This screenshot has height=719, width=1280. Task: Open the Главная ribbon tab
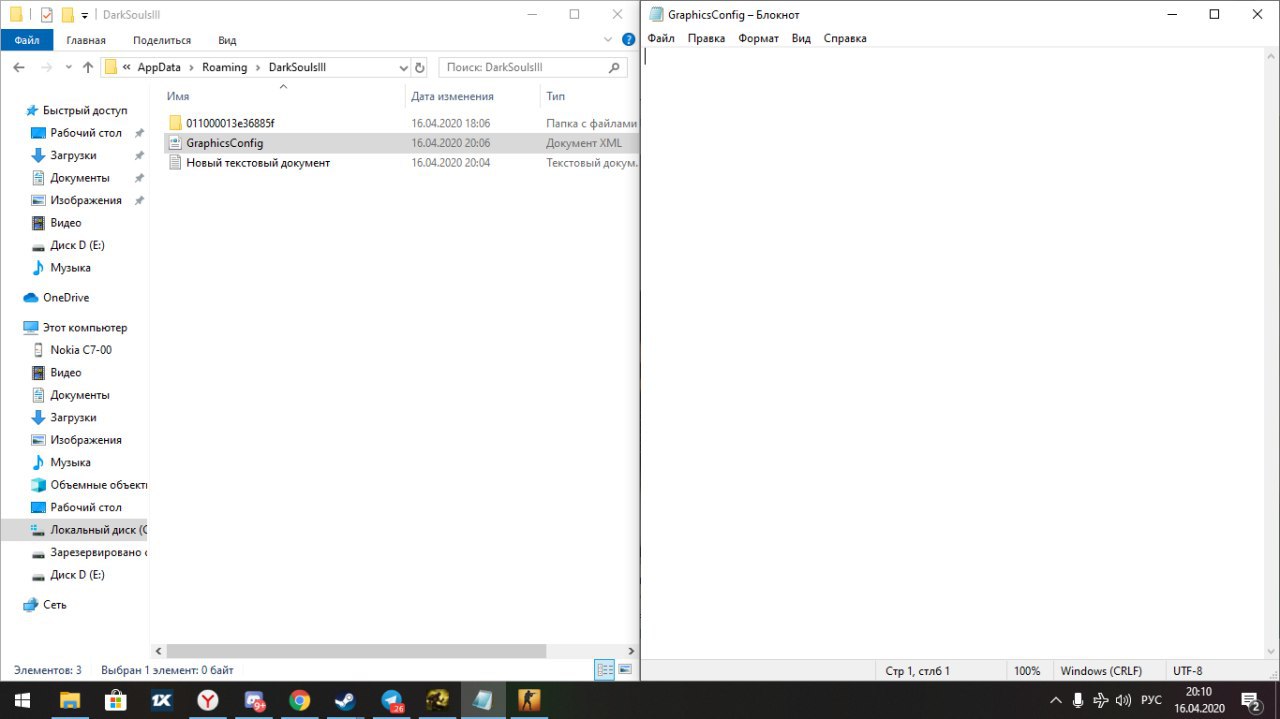coord(86,40)
